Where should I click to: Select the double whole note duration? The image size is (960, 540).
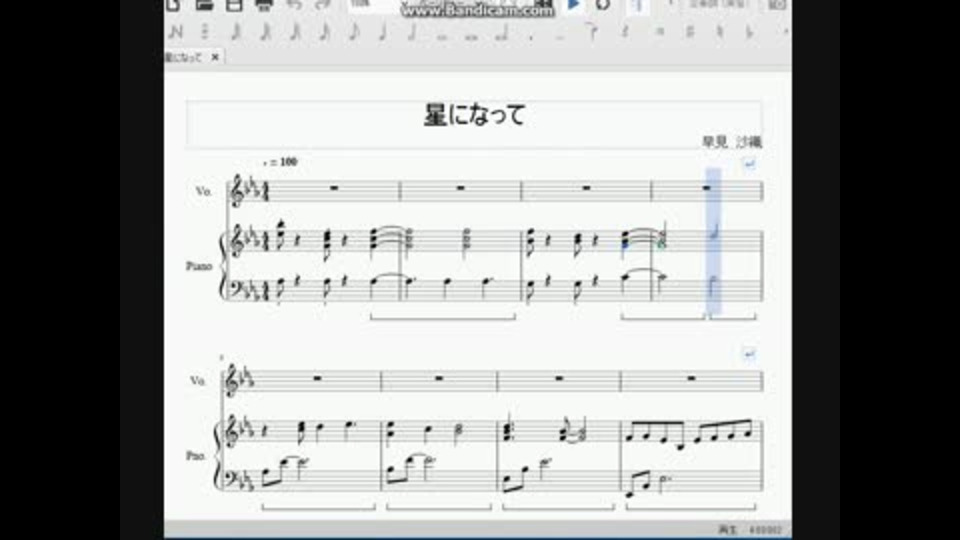(471, 37)
